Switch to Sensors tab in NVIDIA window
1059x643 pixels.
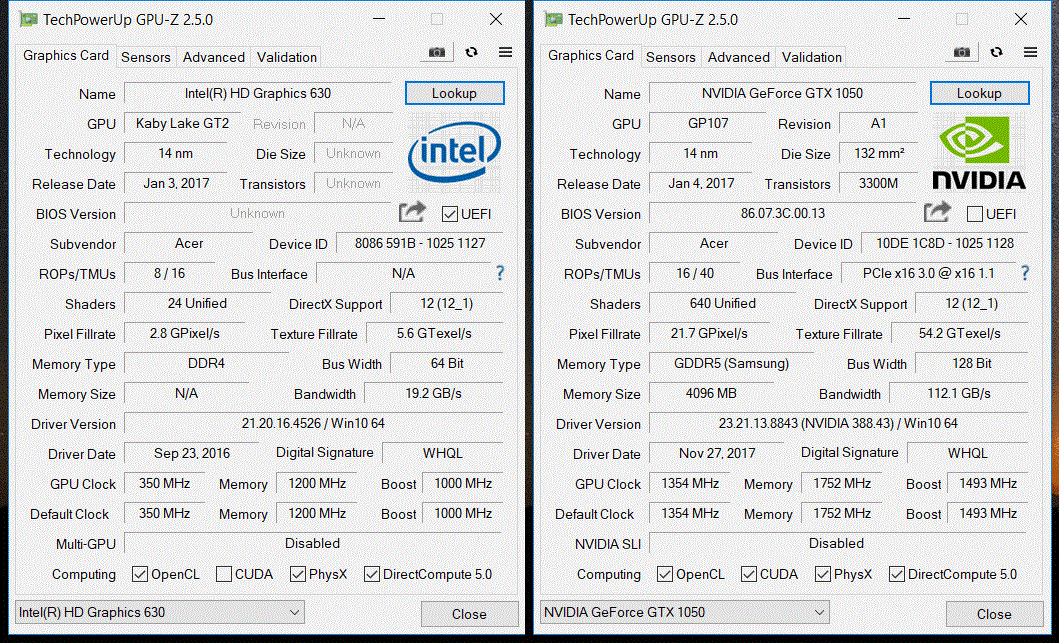tap(671, 57)
